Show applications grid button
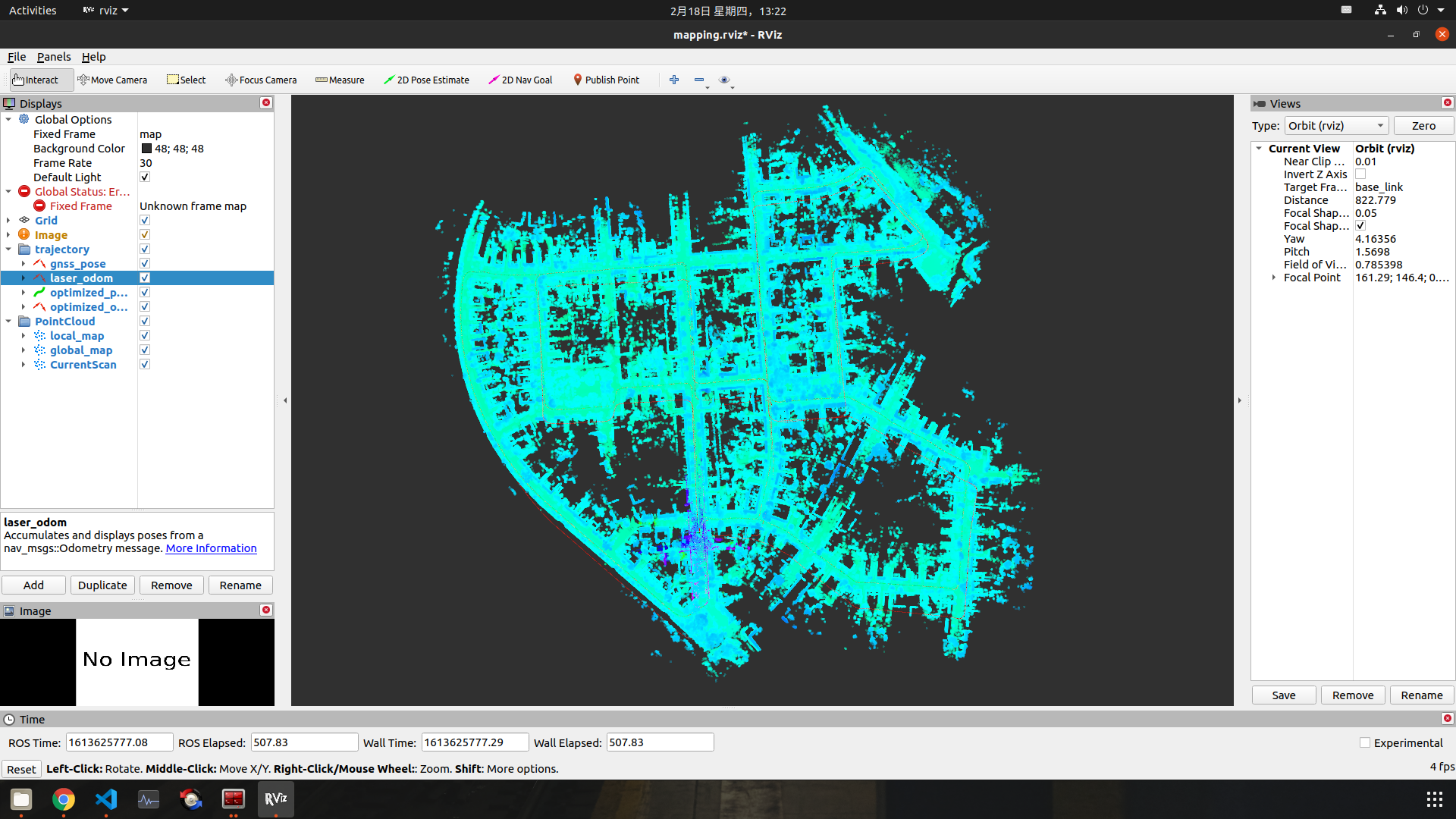Screen dimensions: 1456x819 pos(1434,799)
